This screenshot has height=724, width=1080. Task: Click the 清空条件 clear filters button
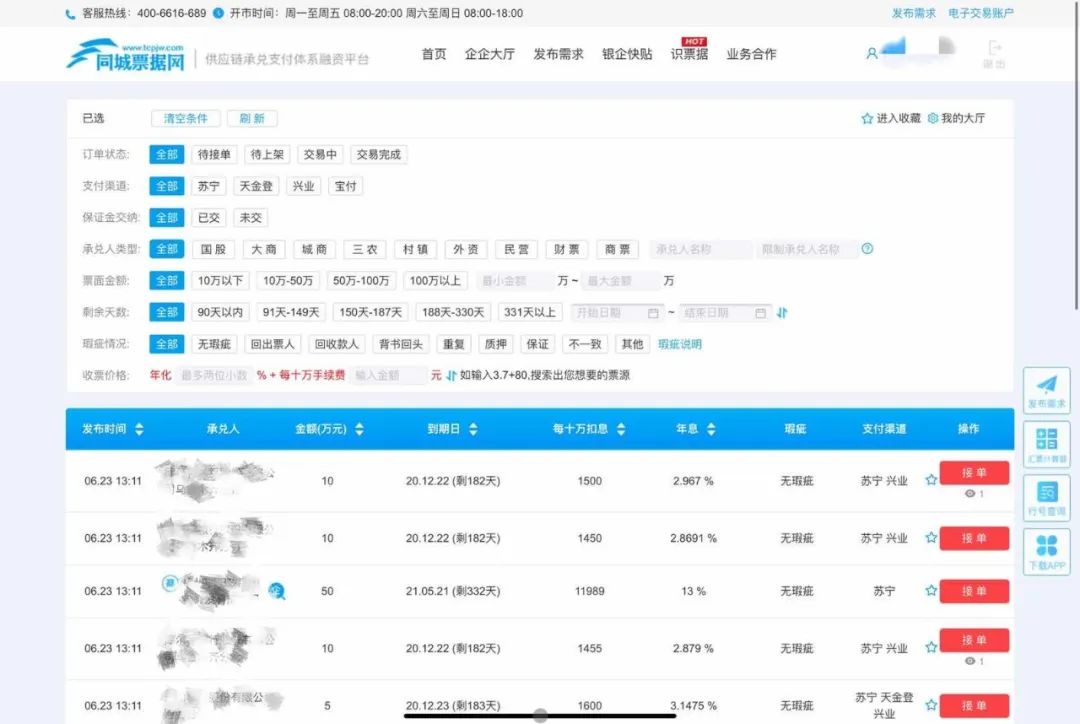tap(185, 118)
